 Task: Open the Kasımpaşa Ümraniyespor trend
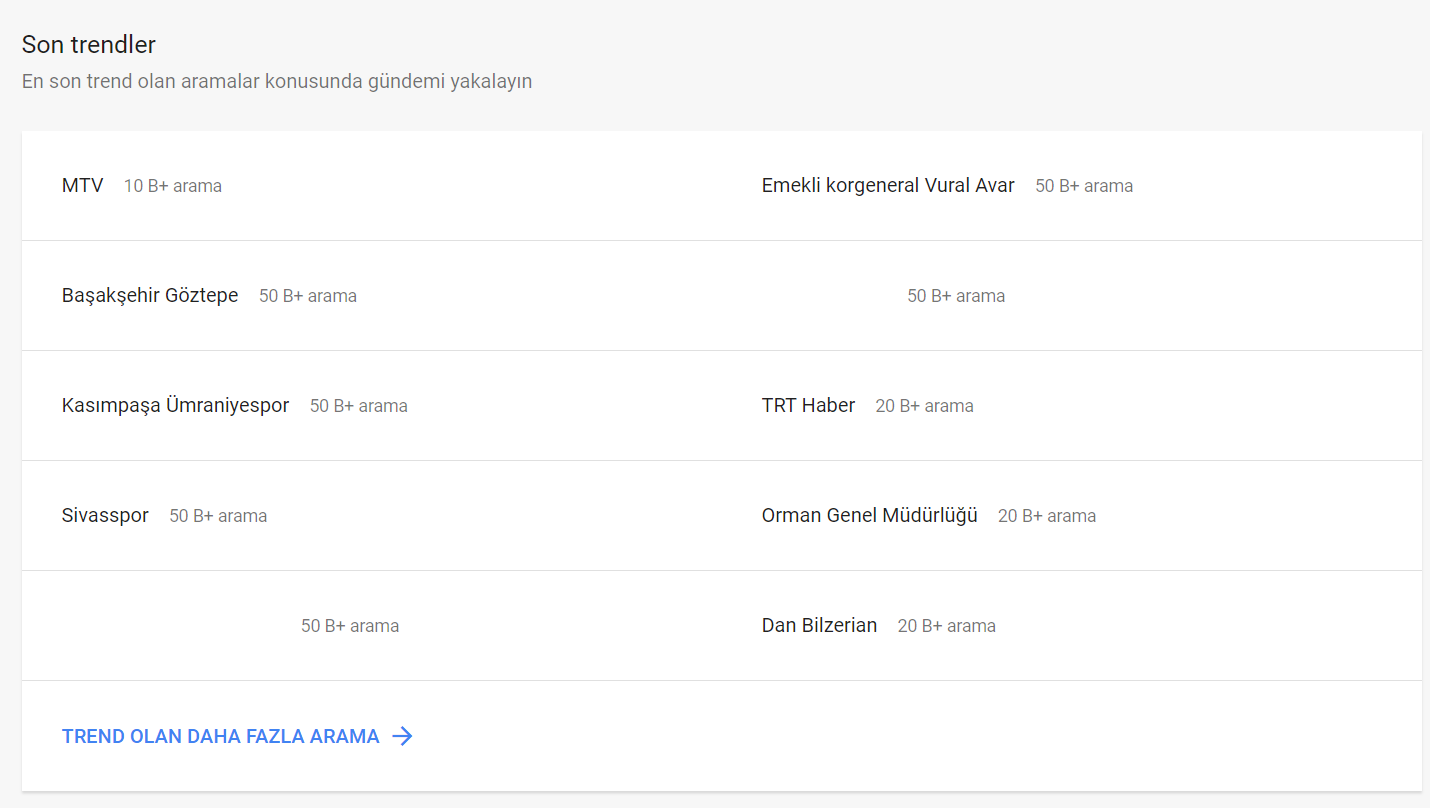click(175, 406)
